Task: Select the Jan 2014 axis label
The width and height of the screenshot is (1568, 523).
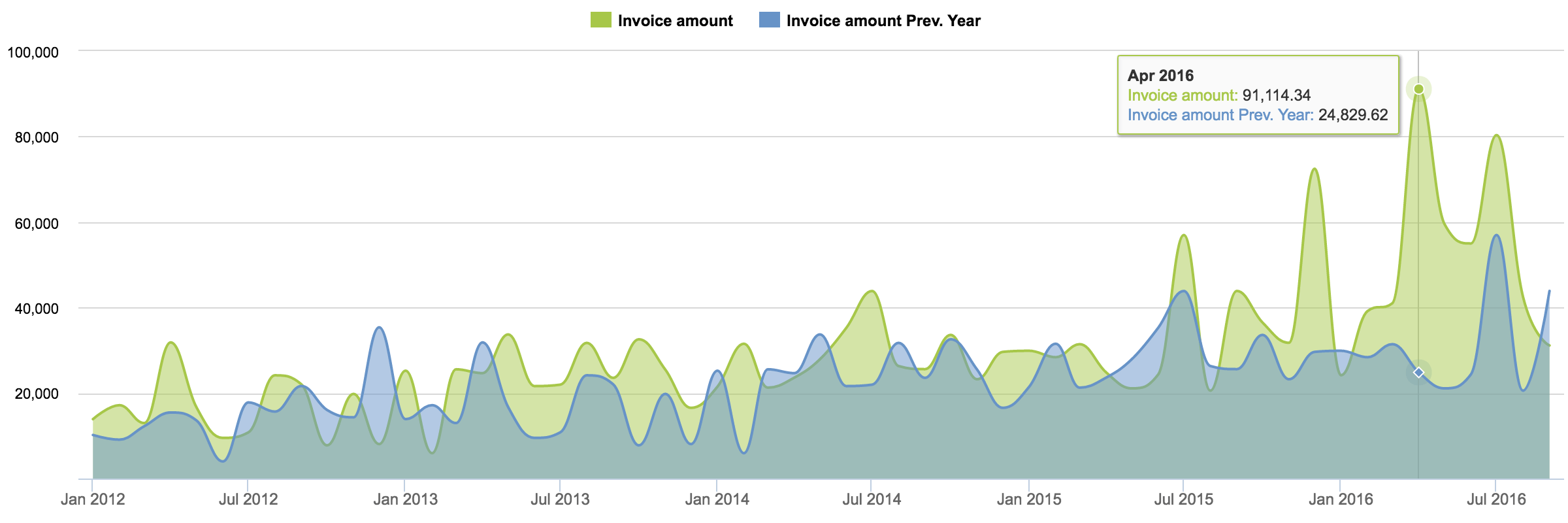Action: 717,499
